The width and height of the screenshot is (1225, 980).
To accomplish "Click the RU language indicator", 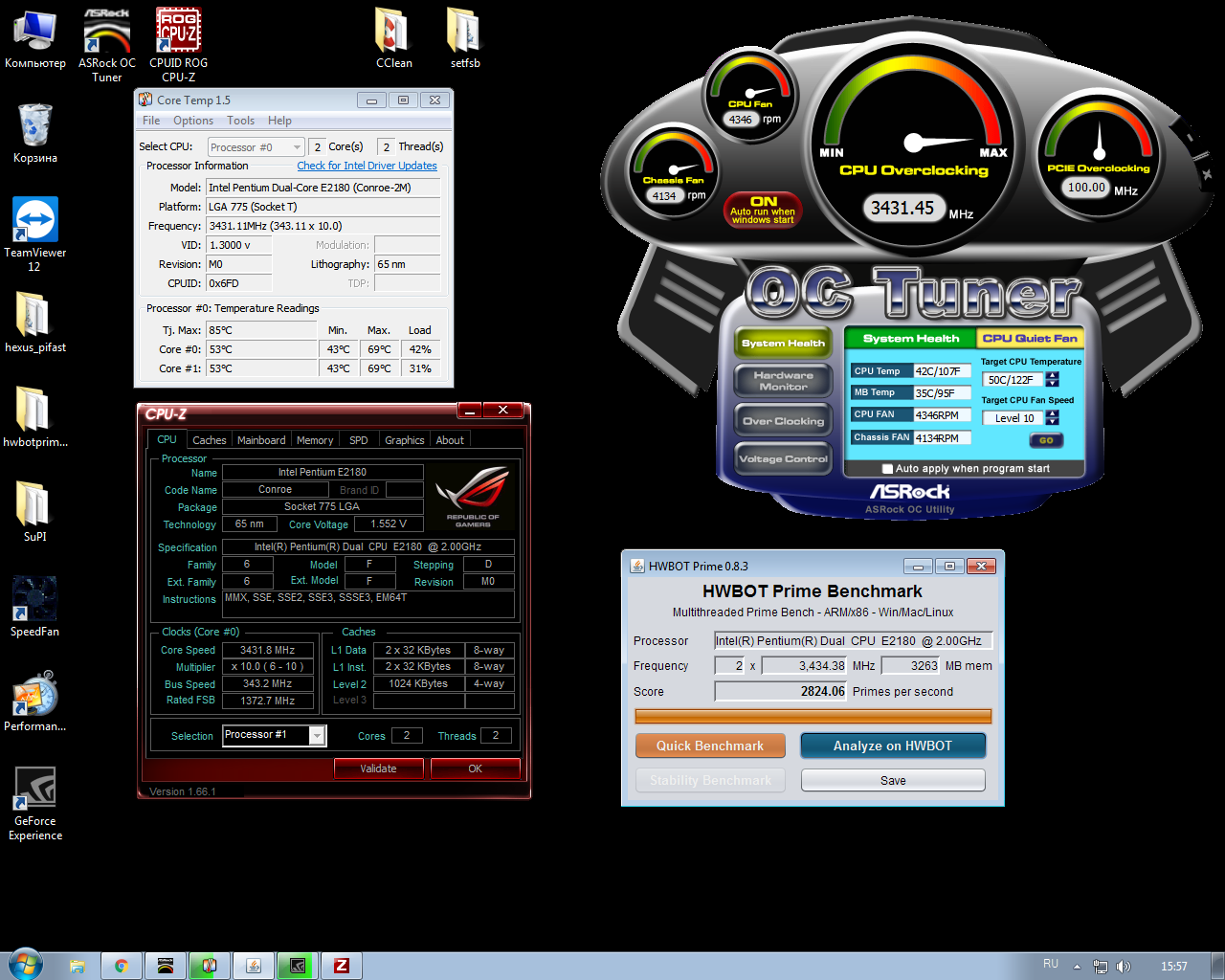I will 1051,964.
